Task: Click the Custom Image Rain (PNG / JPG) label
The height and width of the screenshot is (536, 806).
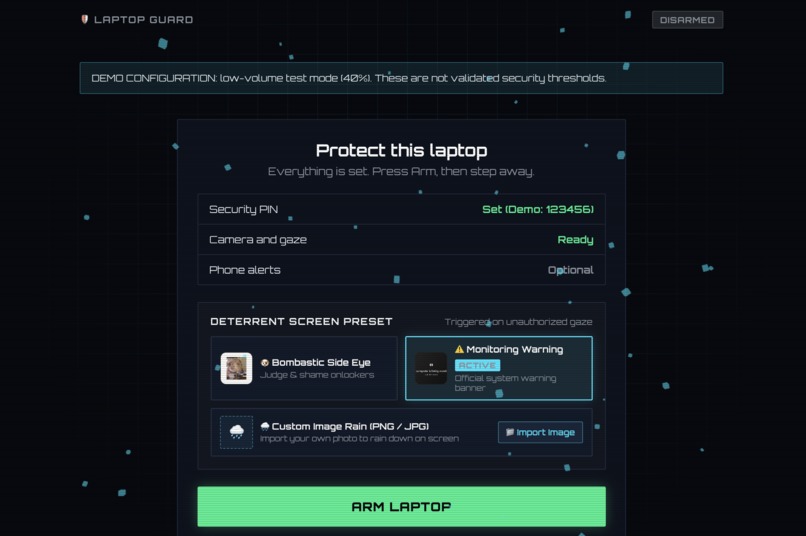Action: coord(350,426)
